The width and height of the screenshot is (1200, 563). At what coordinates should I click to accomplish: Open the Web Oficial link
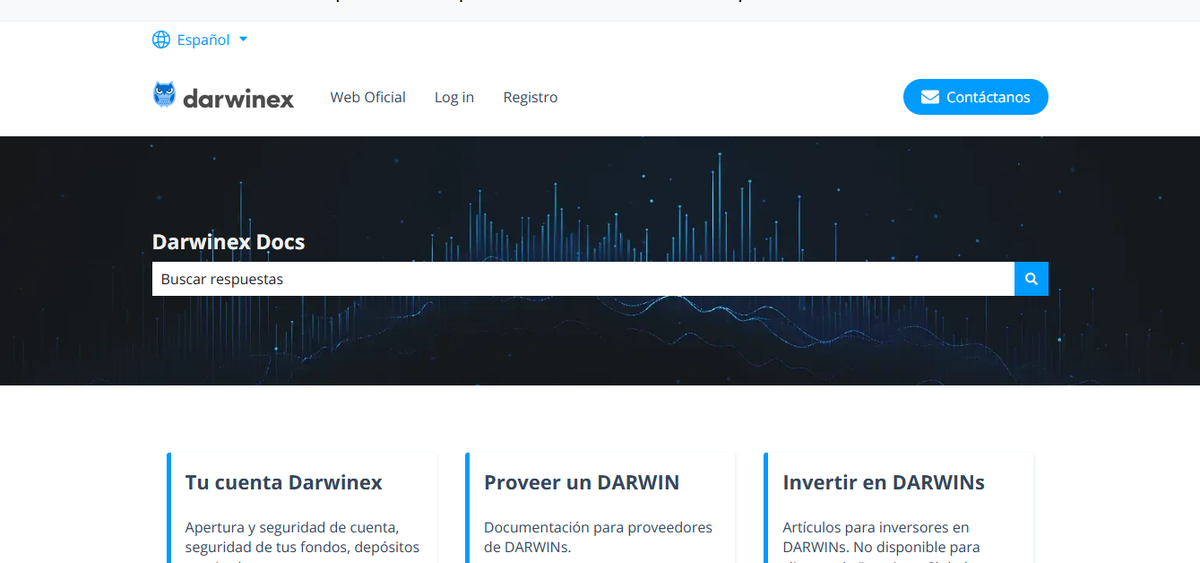368,97
